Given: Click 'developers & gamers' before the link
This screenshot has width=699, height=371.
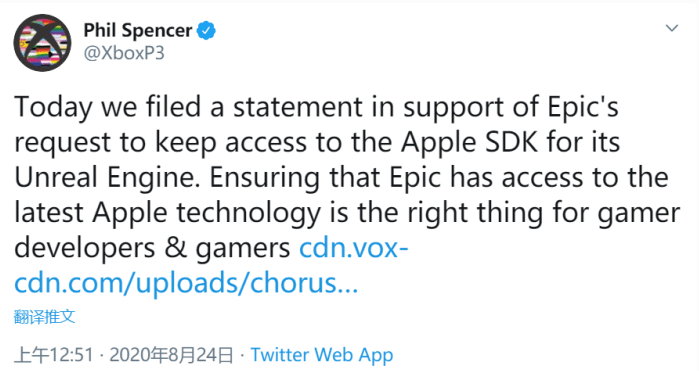Looking at the screenshot, I should pos(152,248).
